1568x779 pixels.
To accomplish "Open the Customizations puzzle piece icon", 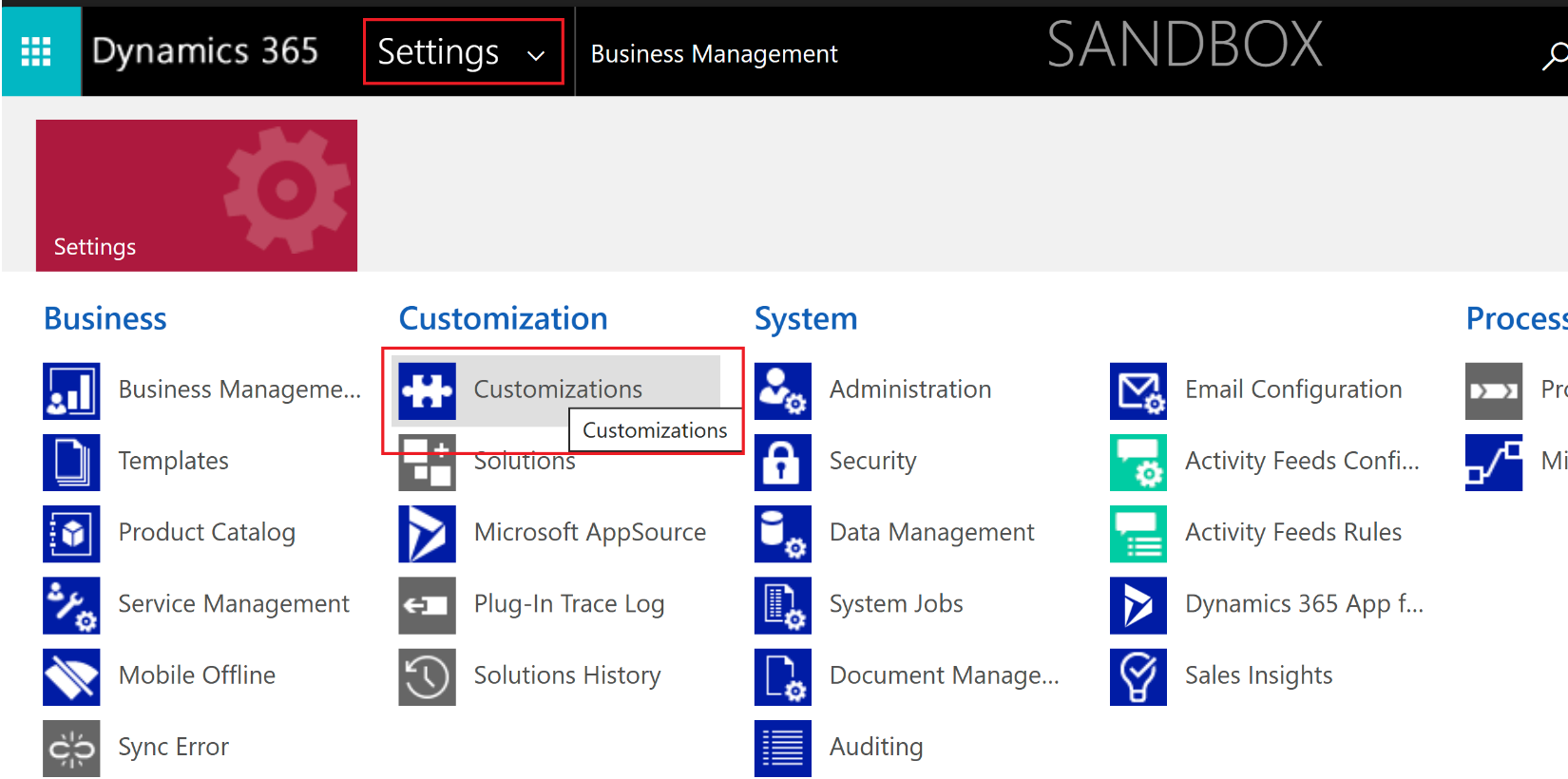I will click(x=427, y=391).
